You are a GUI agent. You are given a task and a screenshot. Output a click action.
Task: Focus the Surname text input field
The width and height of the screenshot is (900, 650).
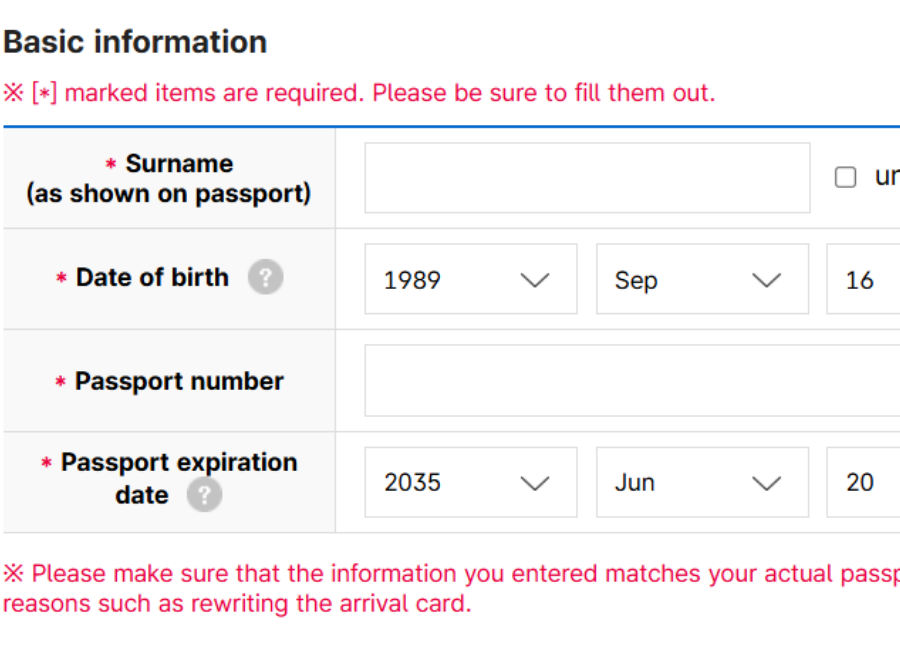coord(587,178)
